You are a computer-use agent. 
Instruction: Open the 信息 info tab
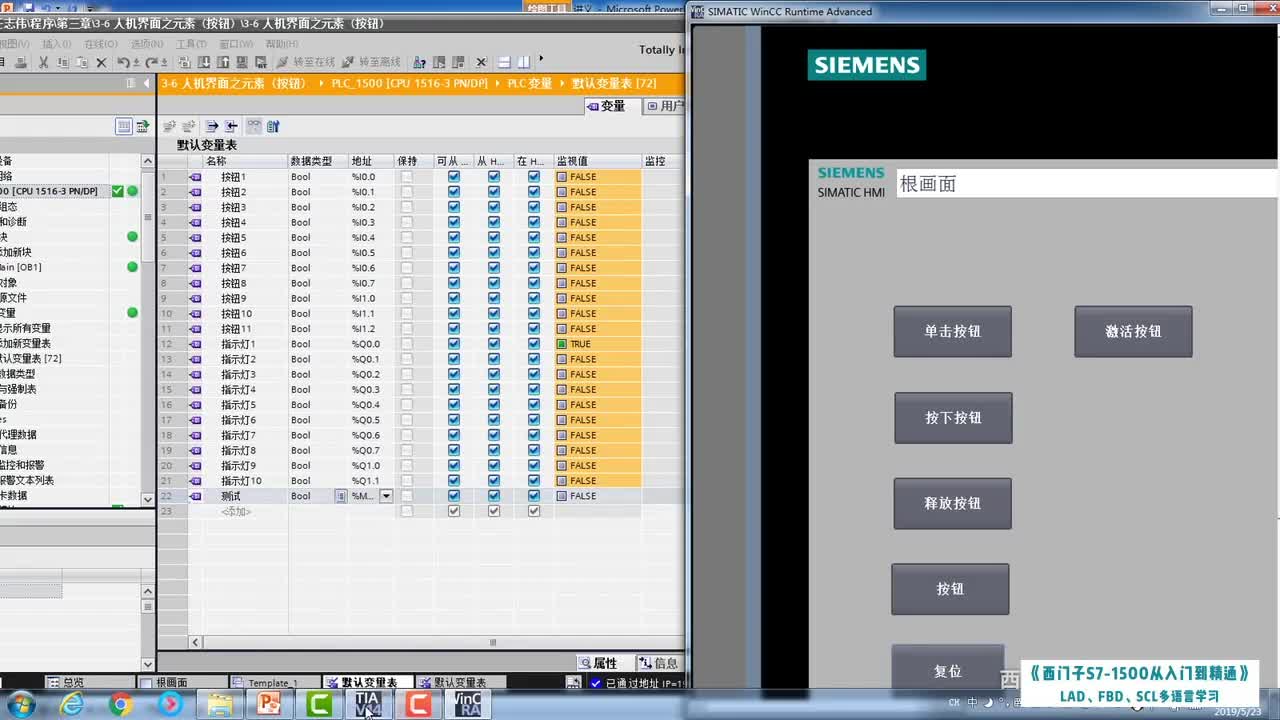tap(659, 663)
